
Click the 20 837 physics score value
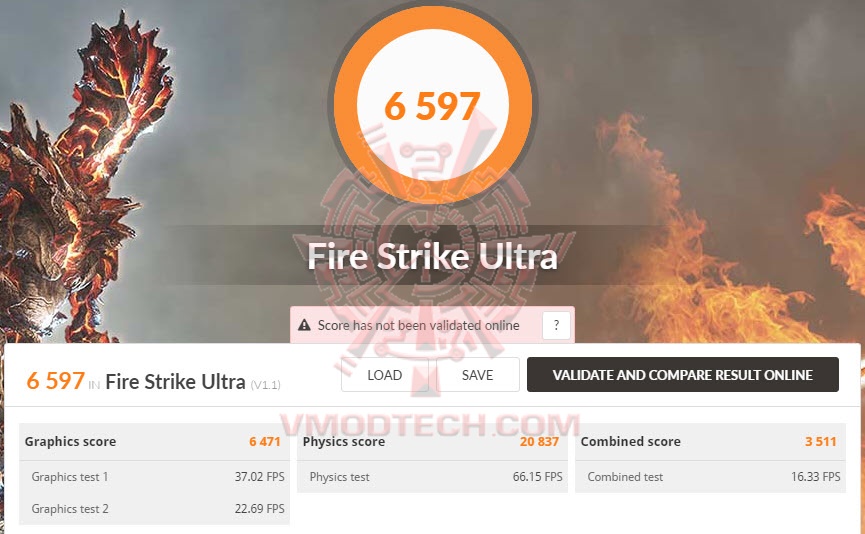click(539, 441)
